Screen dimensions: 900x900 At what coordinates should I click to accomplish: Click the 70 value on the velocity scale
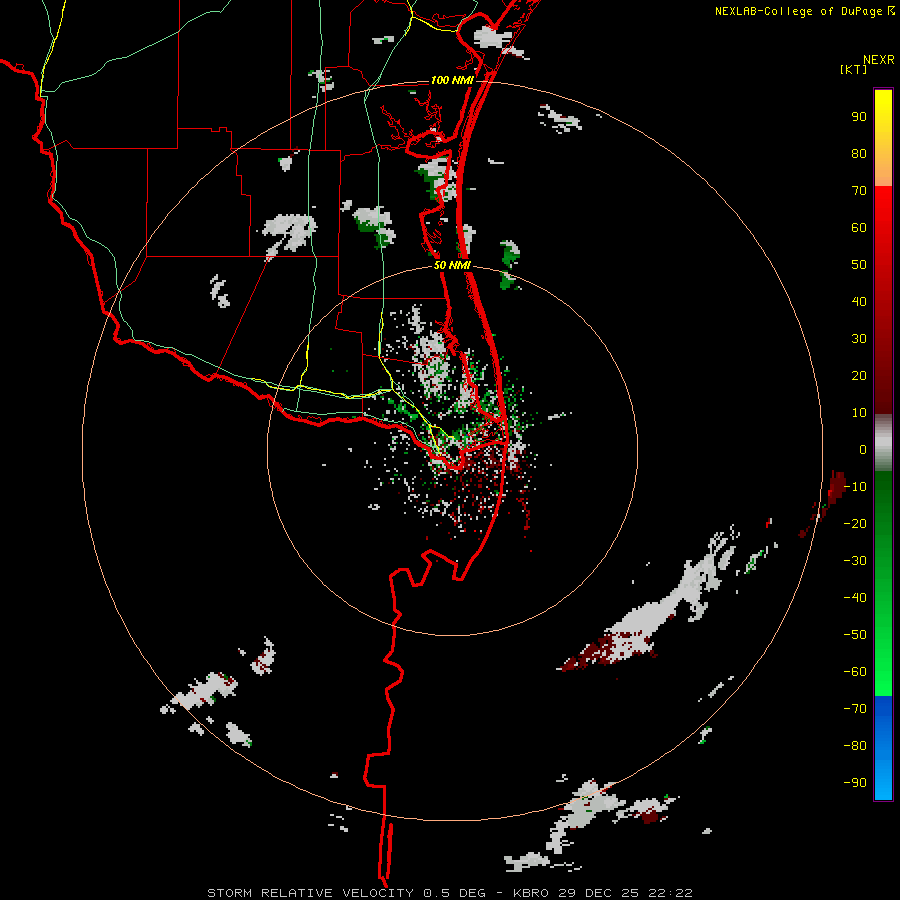[859, 191]
